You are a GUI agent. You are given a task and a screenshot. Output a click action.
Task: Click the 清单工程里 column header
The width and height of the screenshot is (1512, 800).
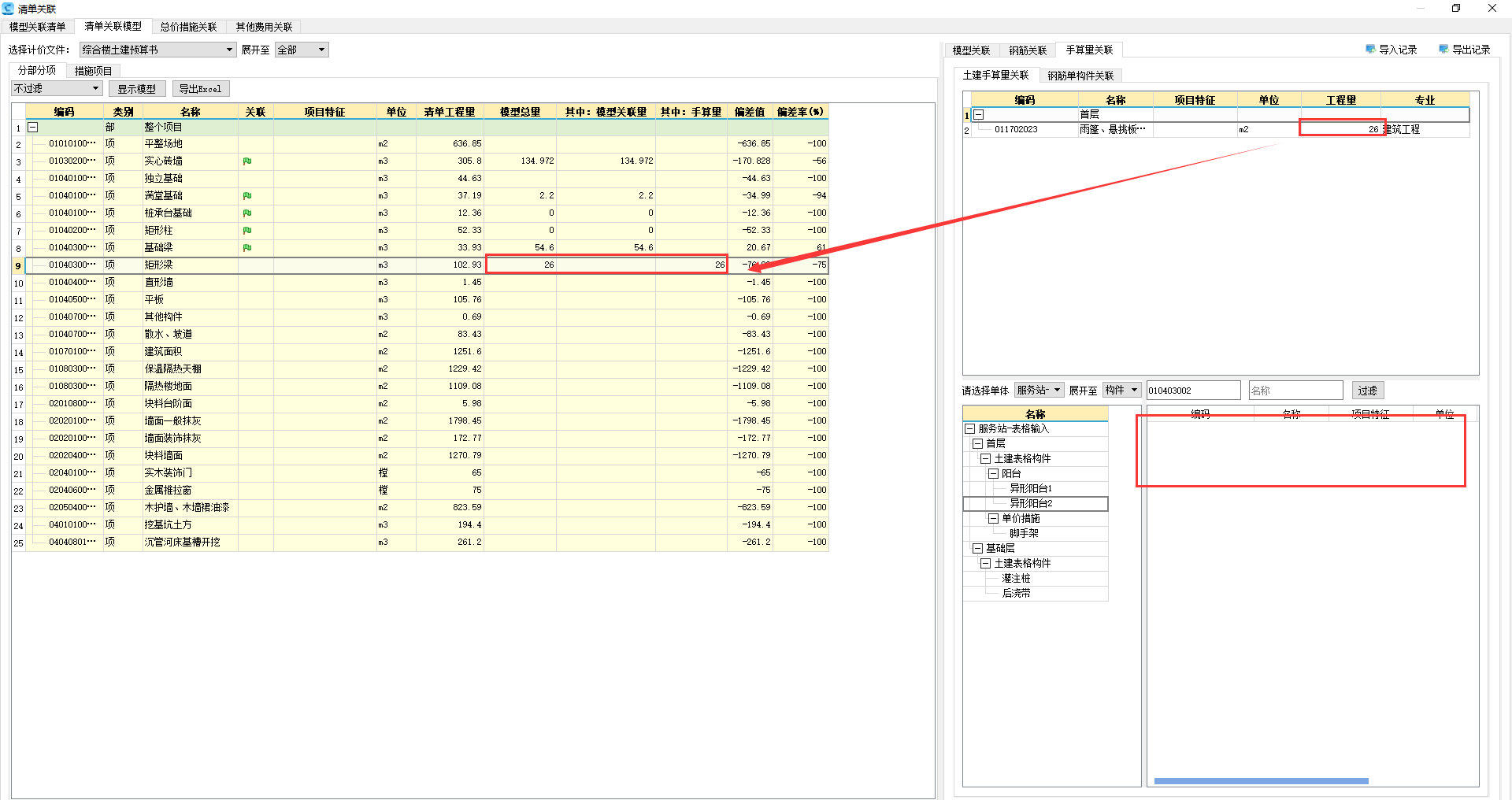click(x=450, y=112)
